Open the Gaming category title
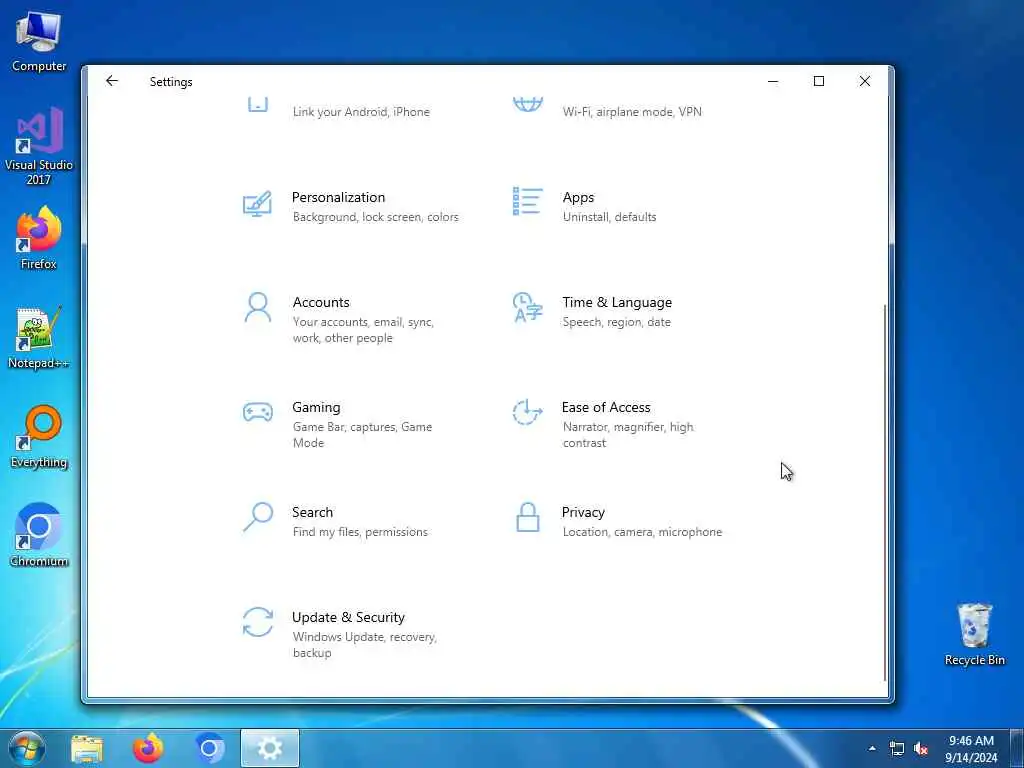The image size is (1024, 768). [316, 408]
